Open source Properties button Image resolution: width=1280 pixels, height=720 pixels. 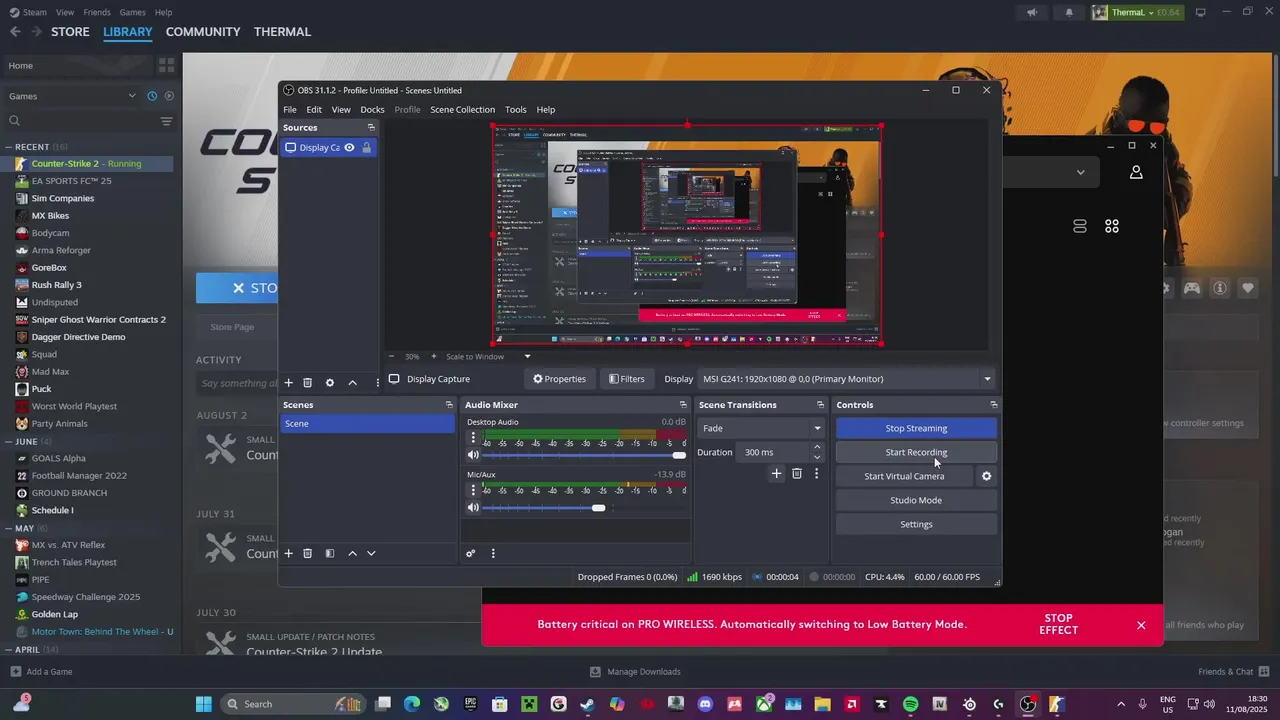point(559,379)
